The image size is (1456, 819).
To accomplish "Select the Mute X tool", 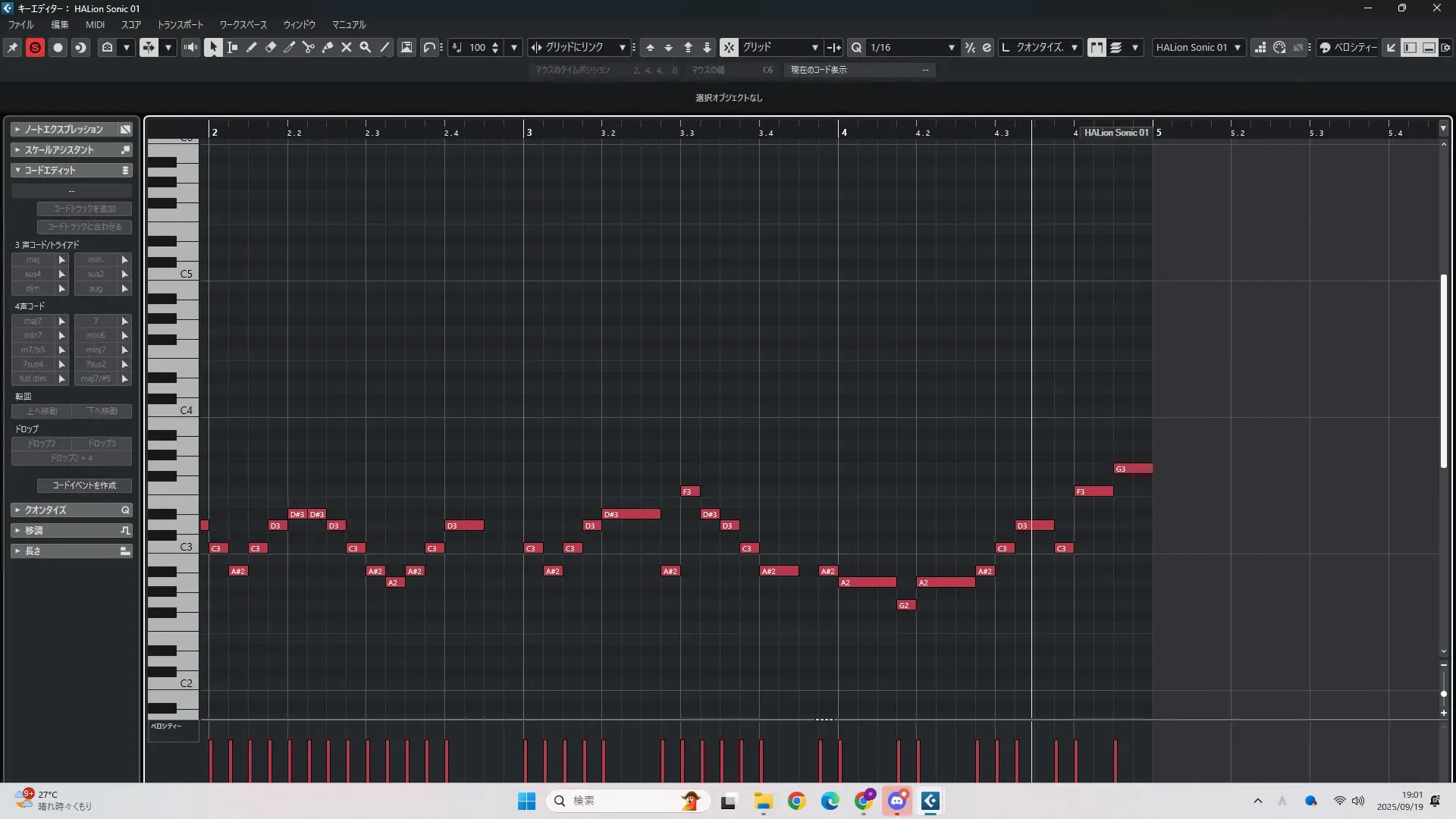I will point(347,47).
